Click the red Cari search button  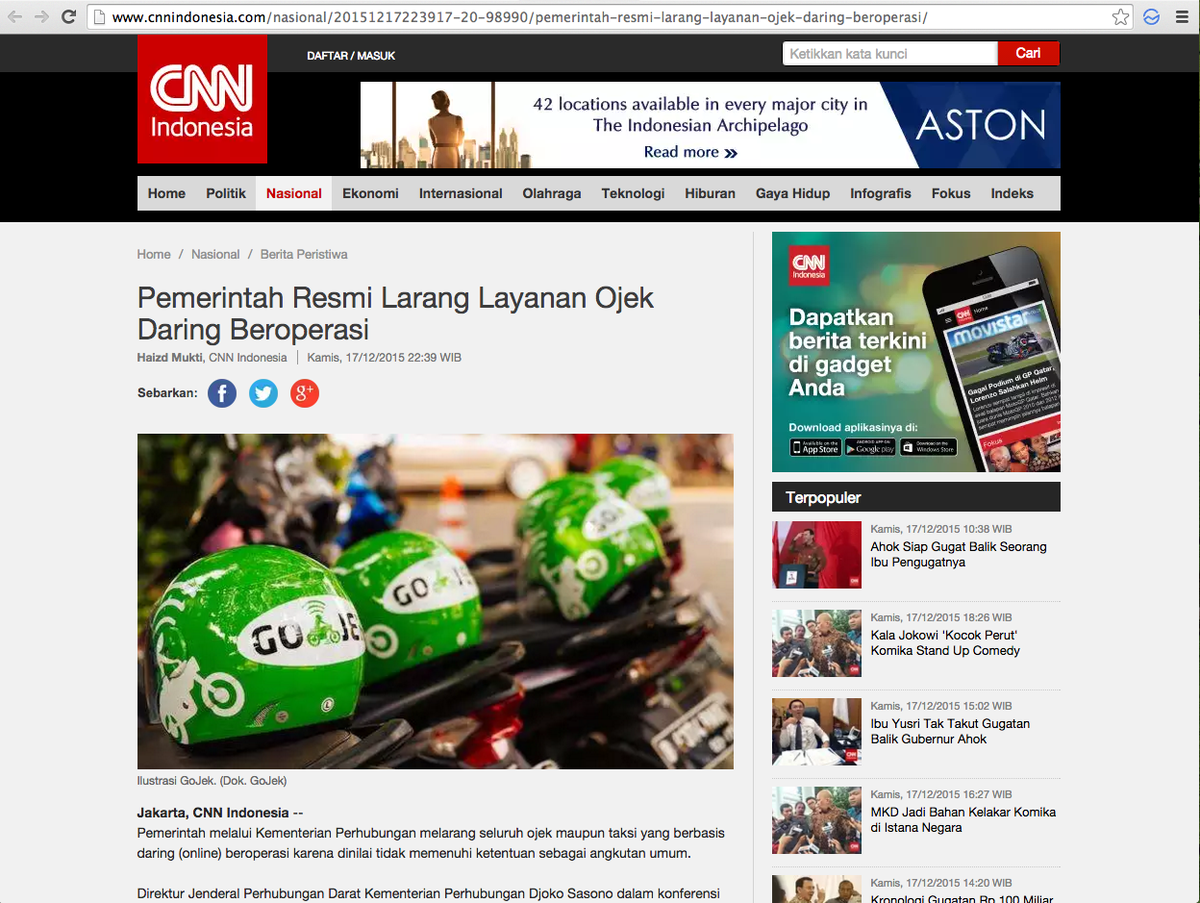tap(1028, 53)
